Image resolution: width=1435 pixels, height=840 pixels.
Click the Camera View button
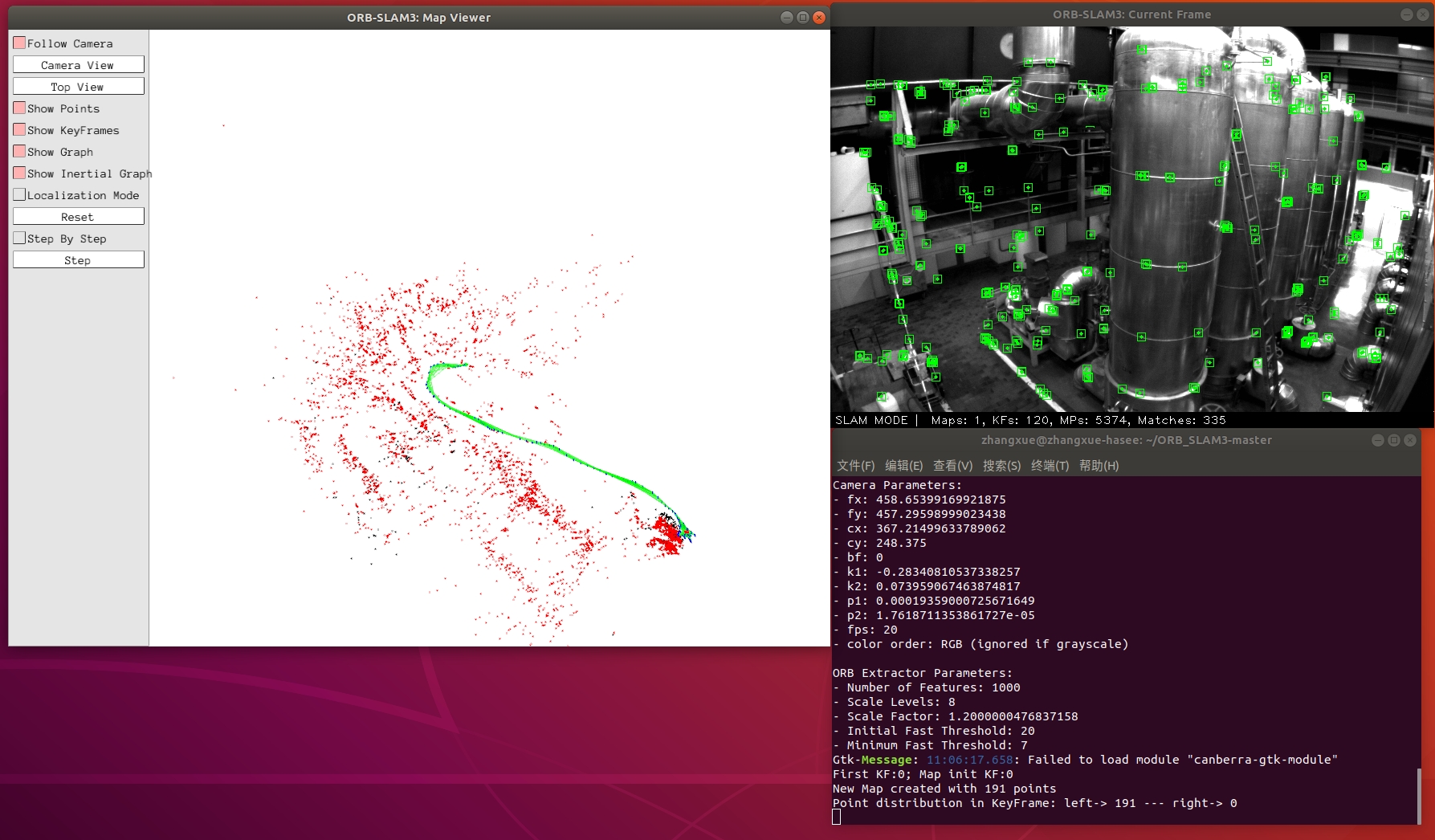(x=78, y=65)
